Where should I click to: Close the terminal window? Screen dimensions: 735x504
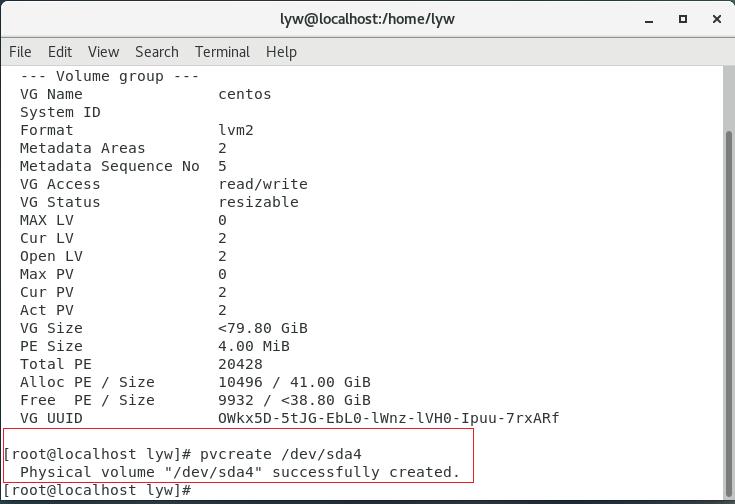(x=717, y=19)
